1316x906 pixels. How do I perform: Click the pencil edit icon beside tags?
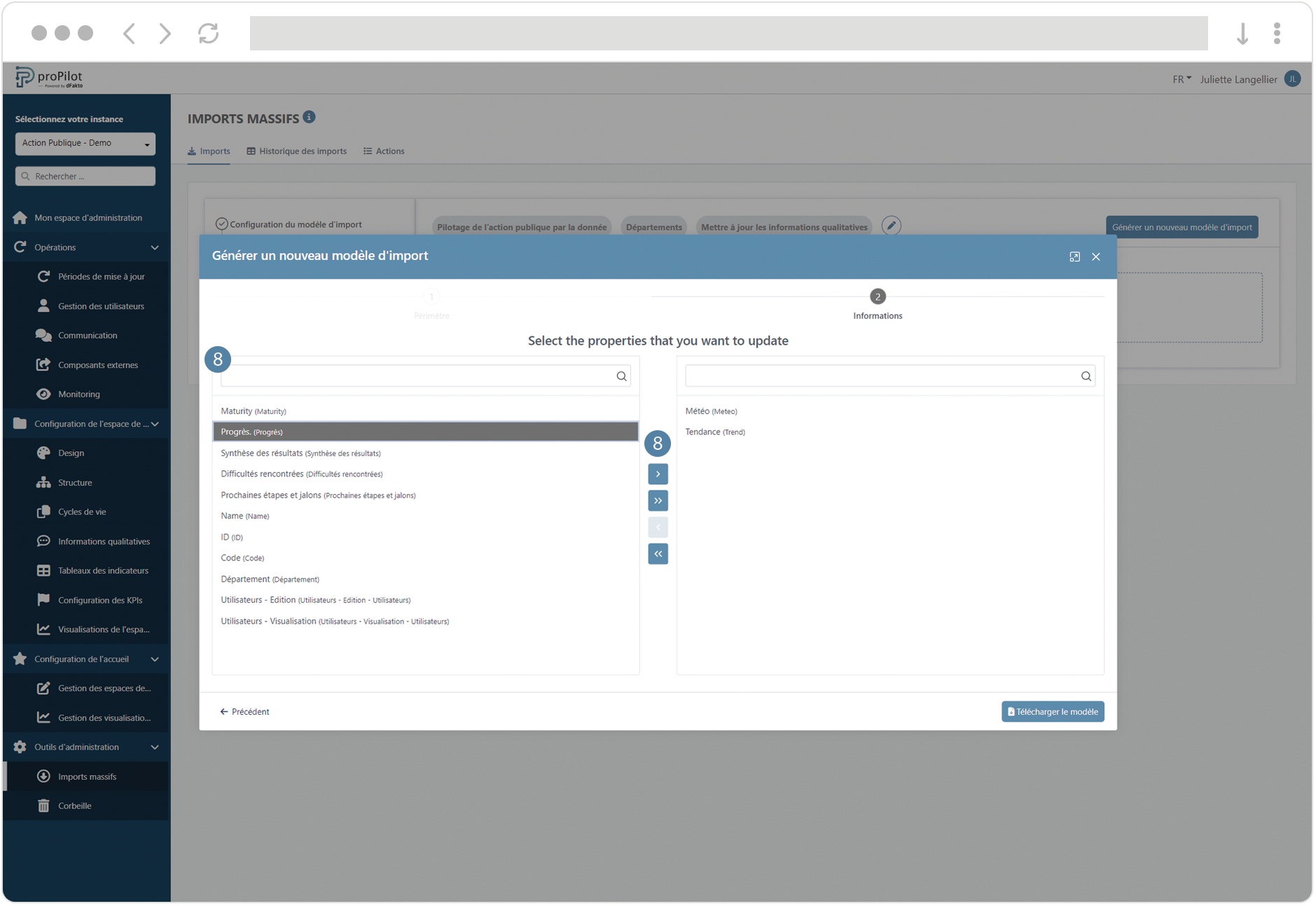(890, 226)
